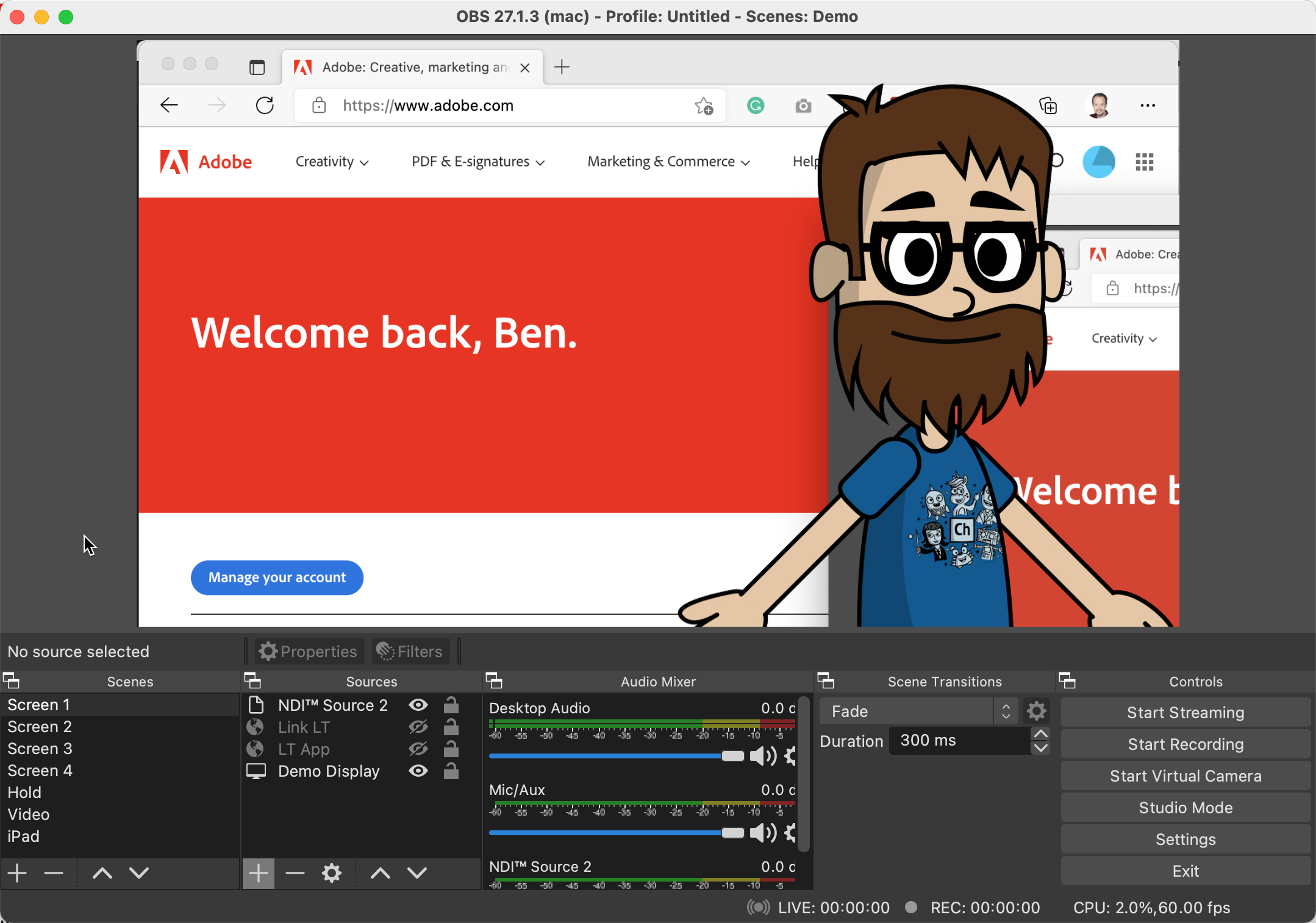The width and height of the screenshot is (1316, 923).
Task: Show Link LT source with eye toggle
Action: [x=418, y=727]
